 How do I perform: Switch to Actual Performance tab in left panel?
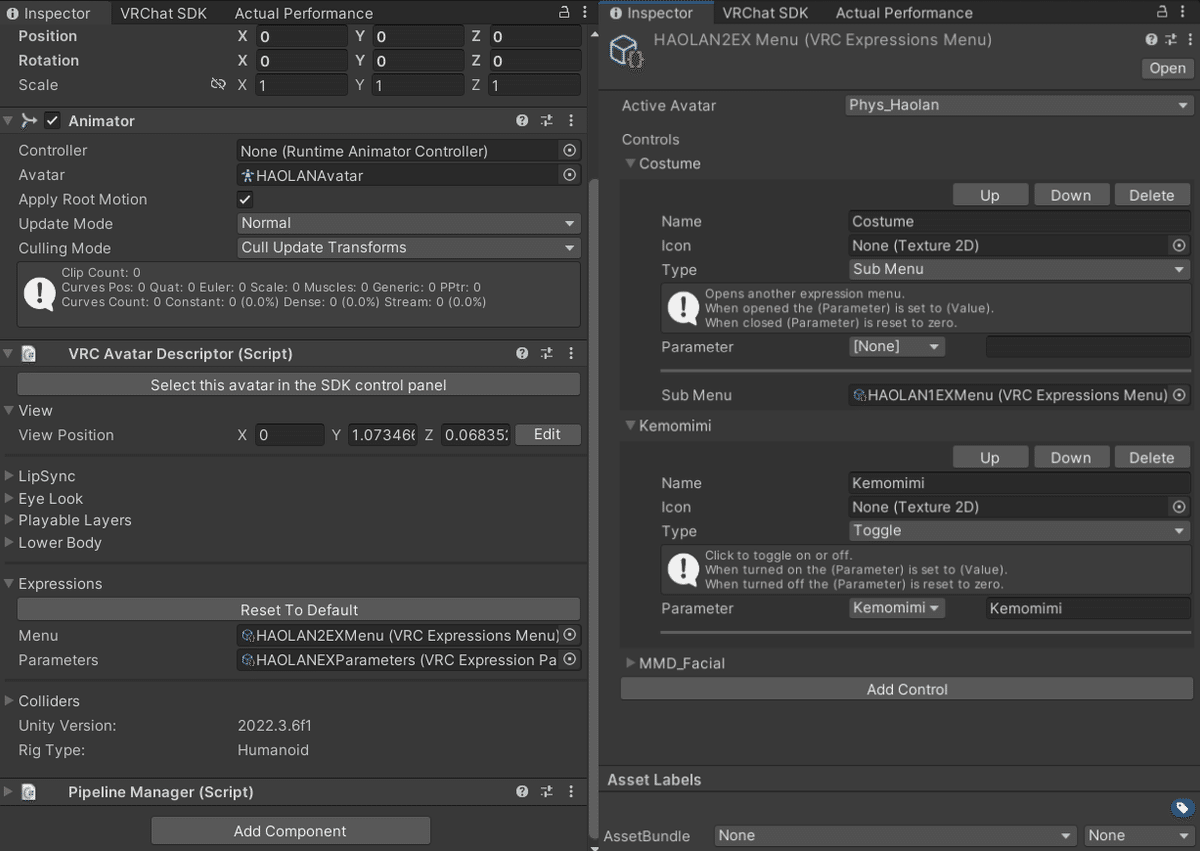click(304, 13)
